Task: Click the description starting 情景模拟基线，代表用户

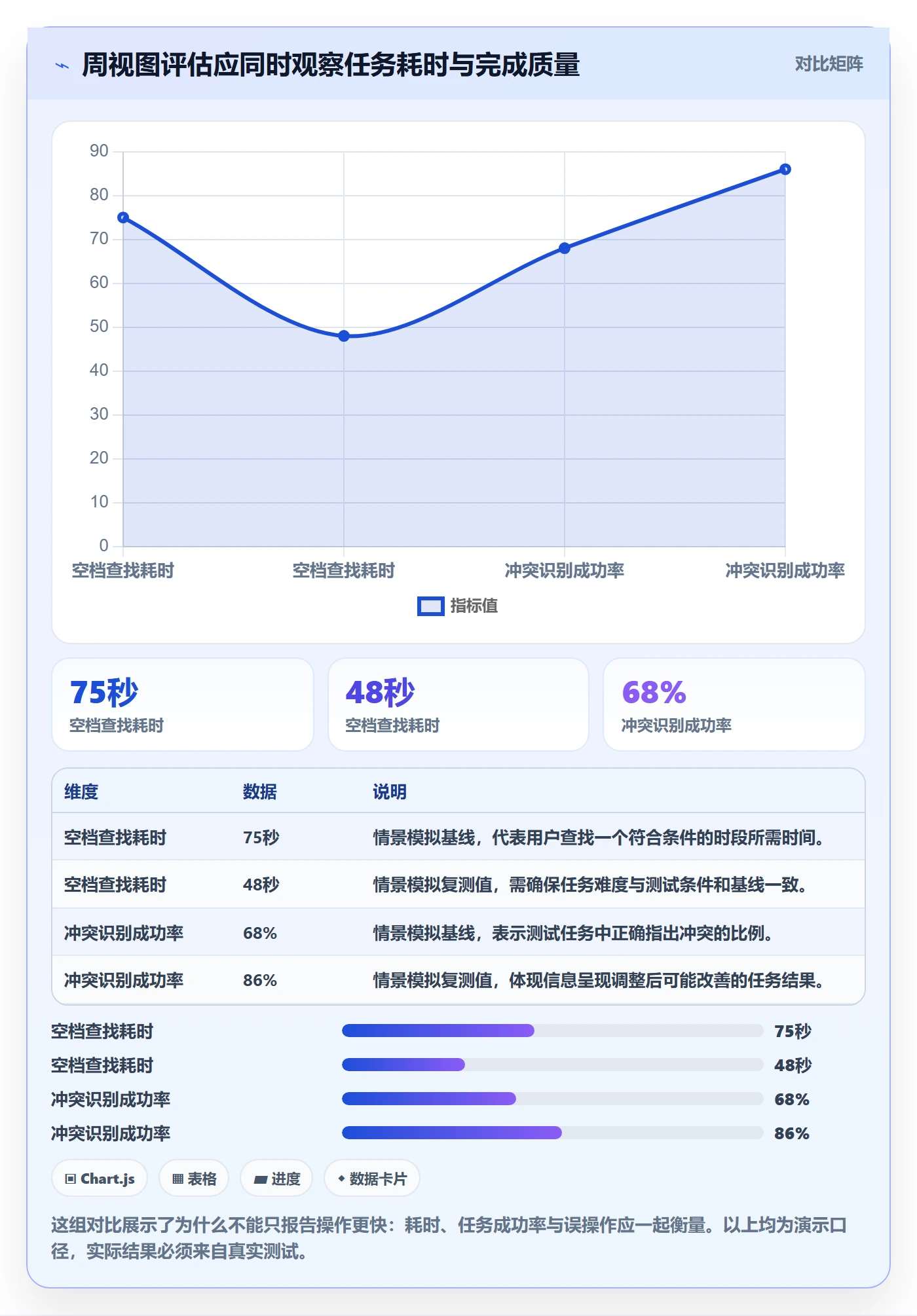Action: 599,837
